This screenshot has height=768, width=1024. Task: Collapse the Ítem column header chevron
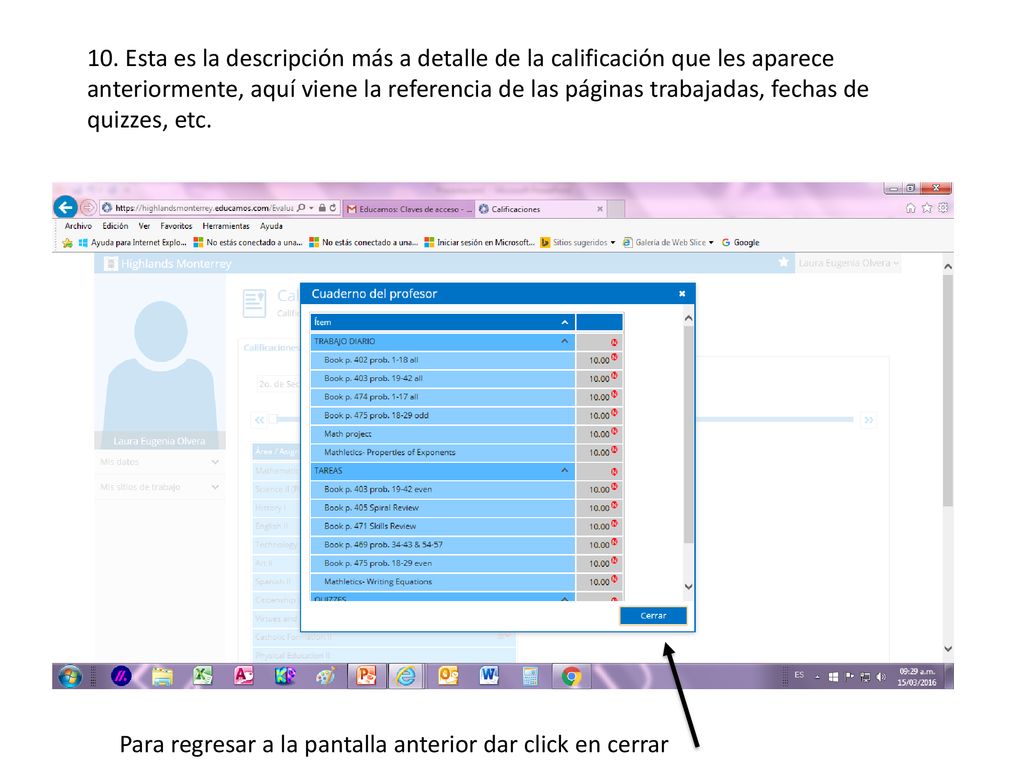click(565, 322)
